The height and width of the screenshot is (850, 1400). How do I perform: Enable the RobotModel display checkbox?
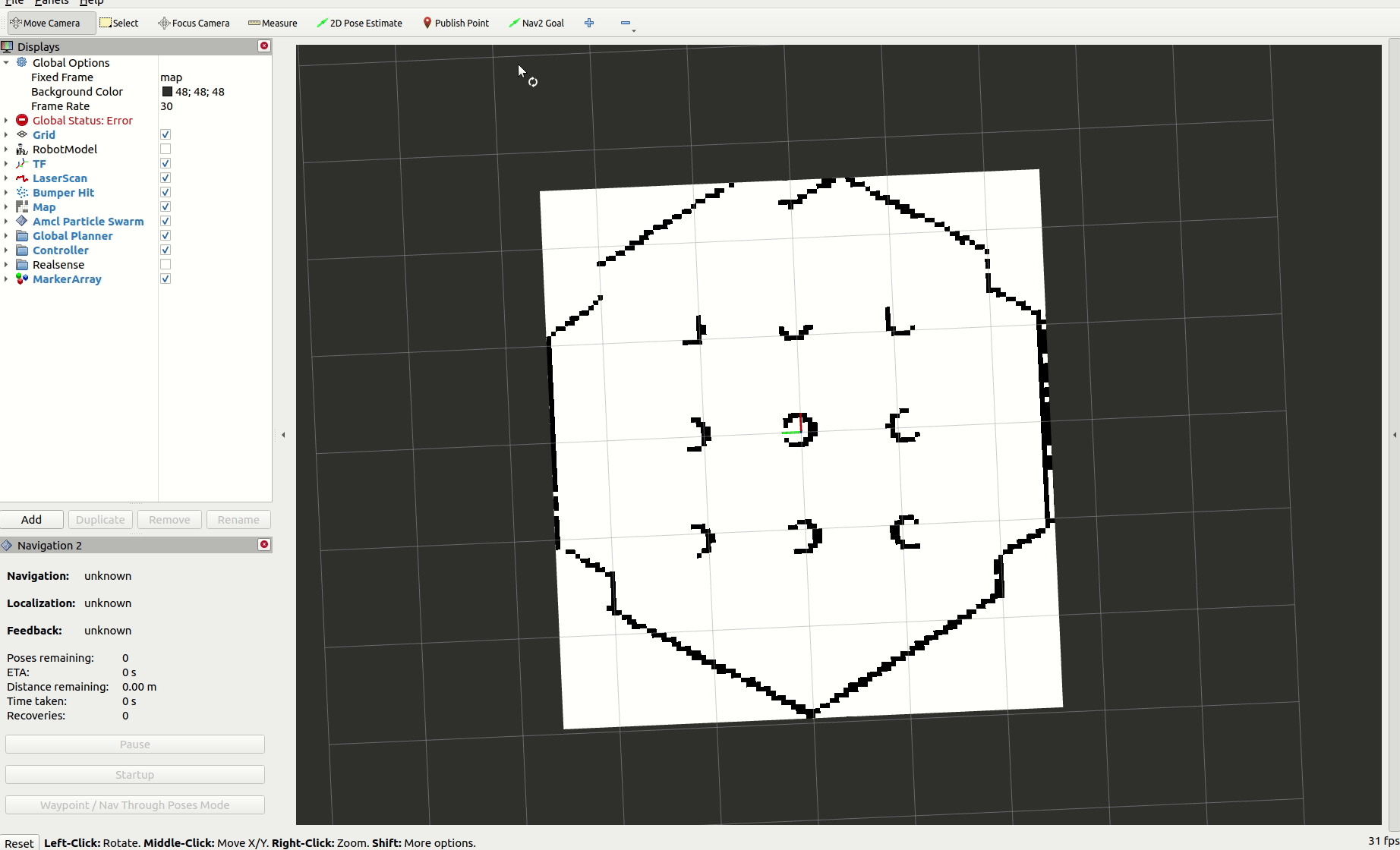pos(166,149)
